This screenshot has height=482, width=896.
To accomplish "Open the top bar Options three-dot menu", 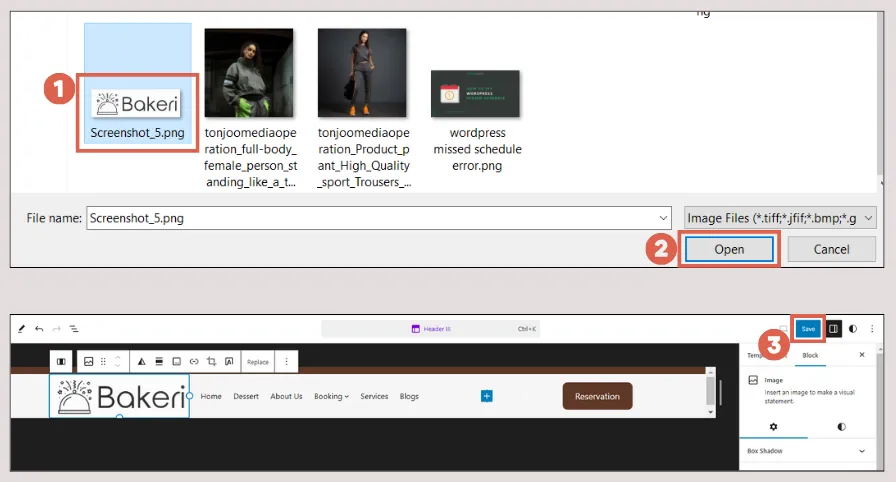I will pos(872,329).
